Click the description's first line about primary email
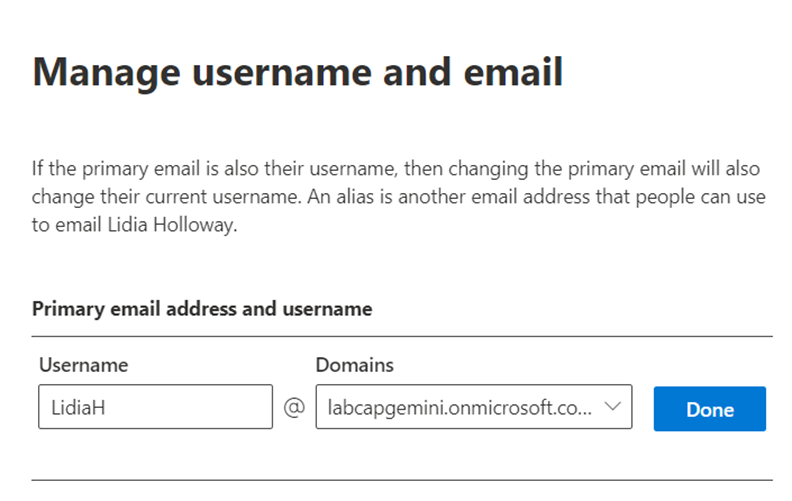This screenshot has width=792, height=501. pos(396,169)
